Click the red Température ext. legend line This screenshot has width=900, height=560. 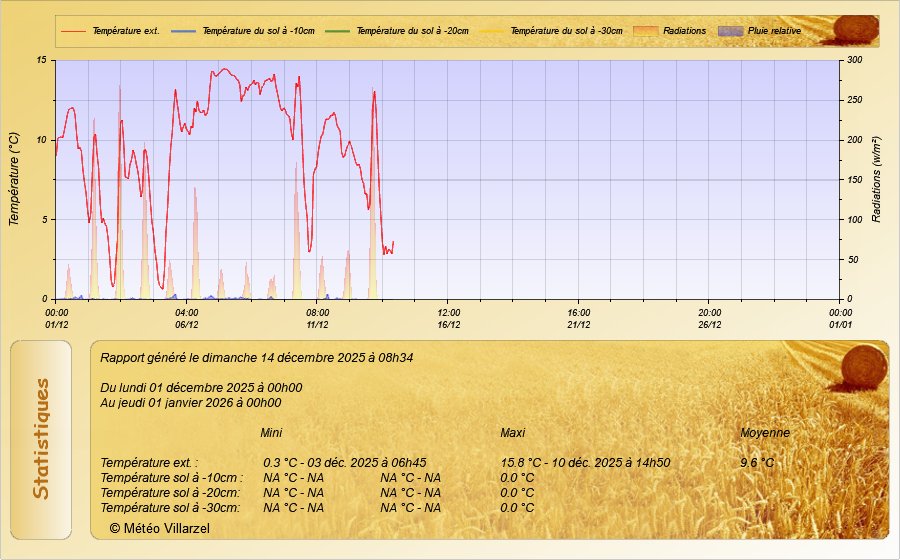click(x=74, y=31)
